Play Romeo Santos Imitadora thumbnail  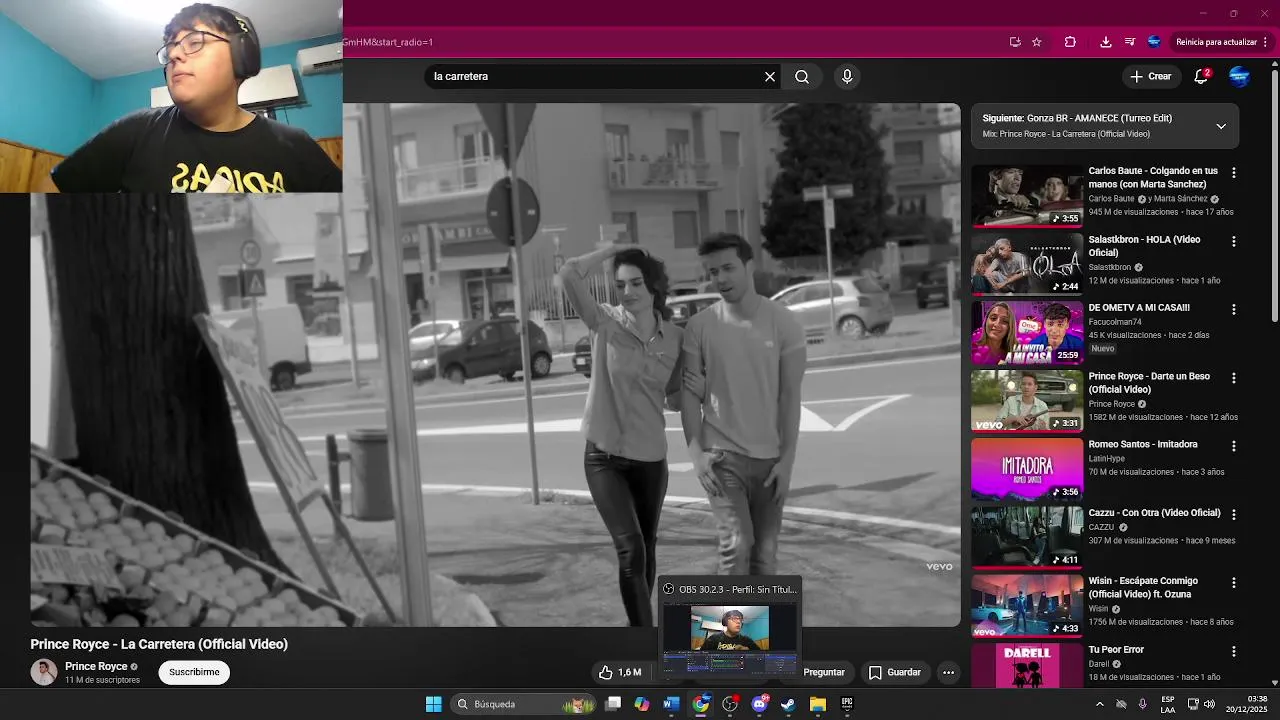coord(1027,468)
